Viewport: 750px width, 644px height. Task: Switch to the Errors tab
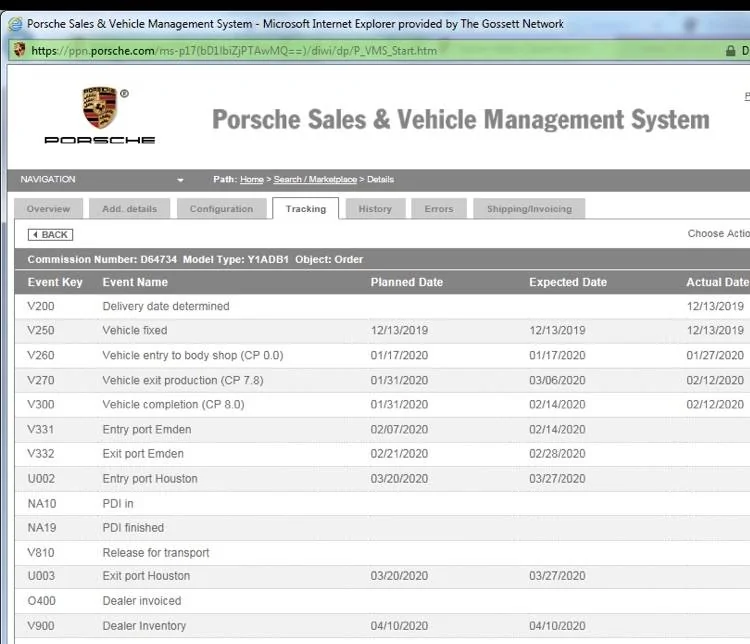tap(439, 209)
